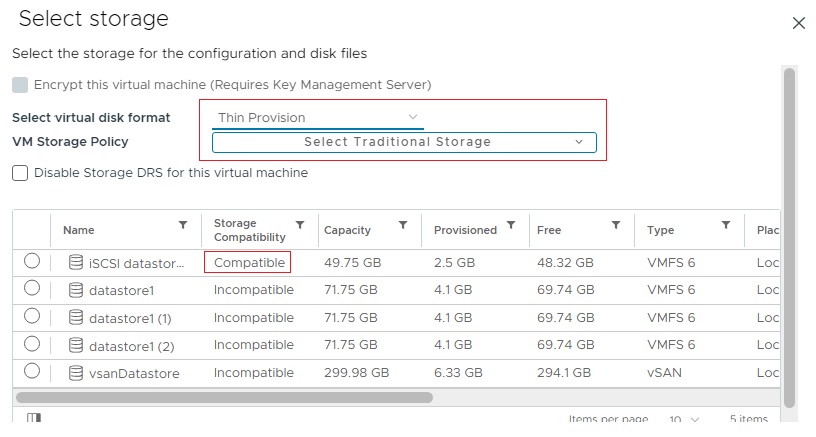
Task: Click the column chooser icon below the table
Action: 34,419
